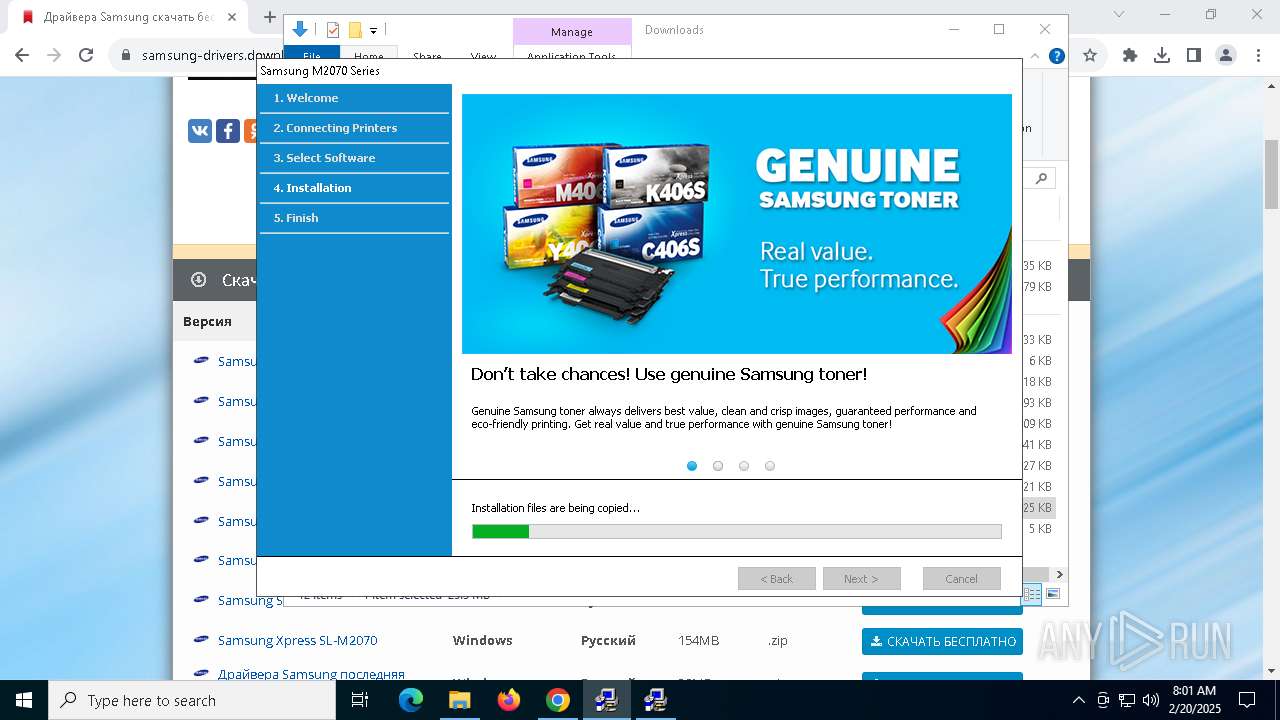Reload the Chrome page
Image resolution: width=1280 pixels, height=720 pixels.
(x=86, y=55)
